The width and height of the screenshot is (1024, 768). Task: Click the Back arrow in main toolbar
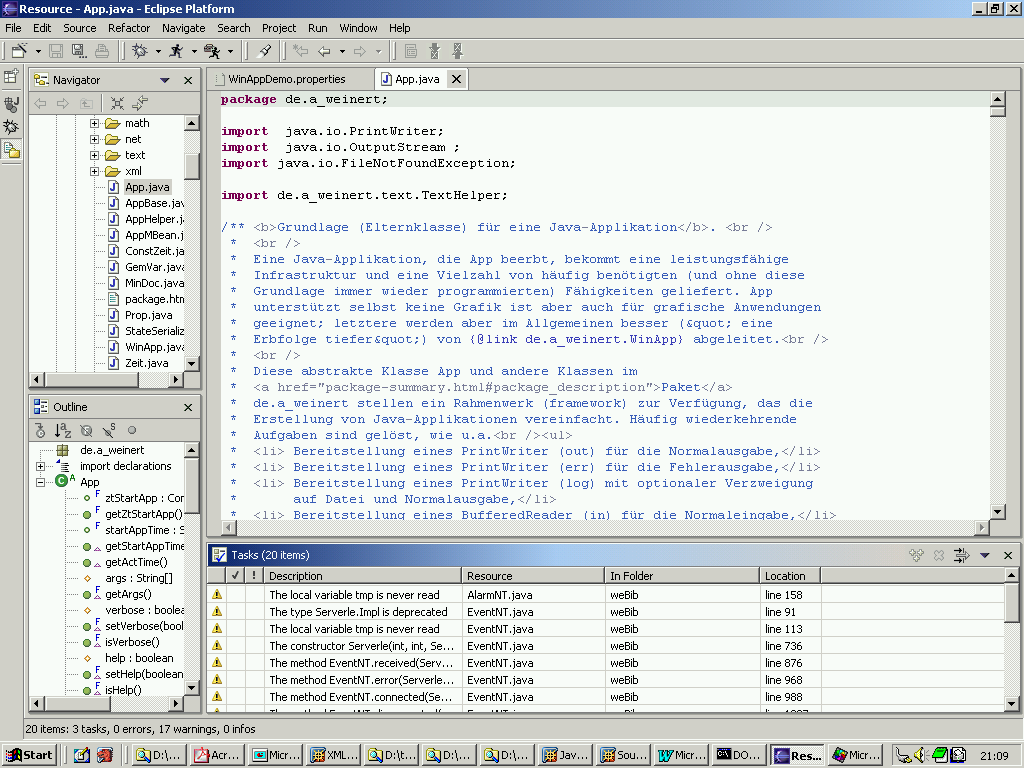point(324,50)
